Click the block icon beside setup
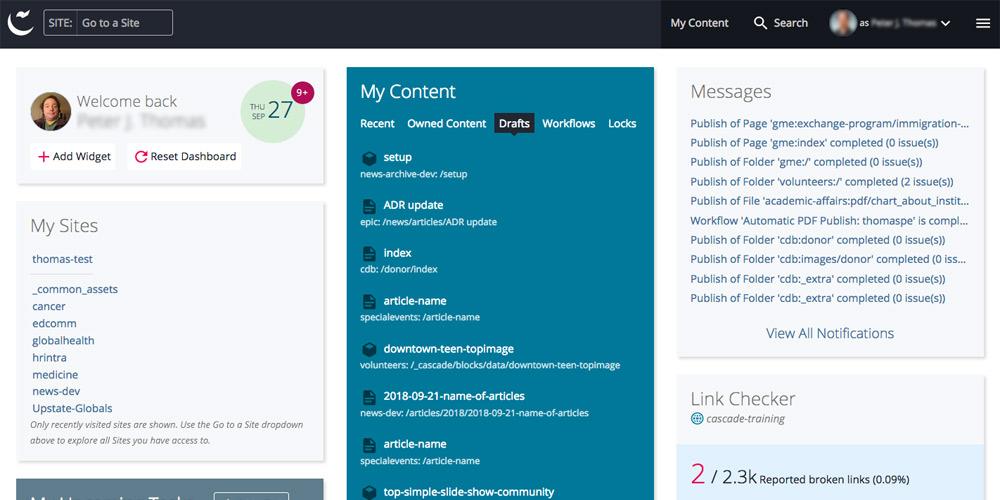Screen dimensions: 1000x500 click(x=369, y=158)
